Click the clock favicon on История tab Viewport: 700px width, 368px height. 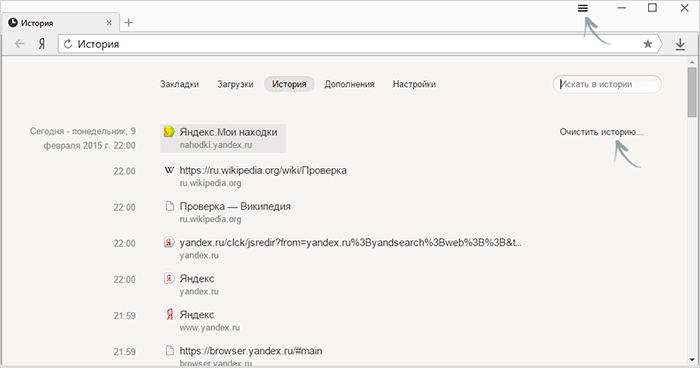pos(12,22)
